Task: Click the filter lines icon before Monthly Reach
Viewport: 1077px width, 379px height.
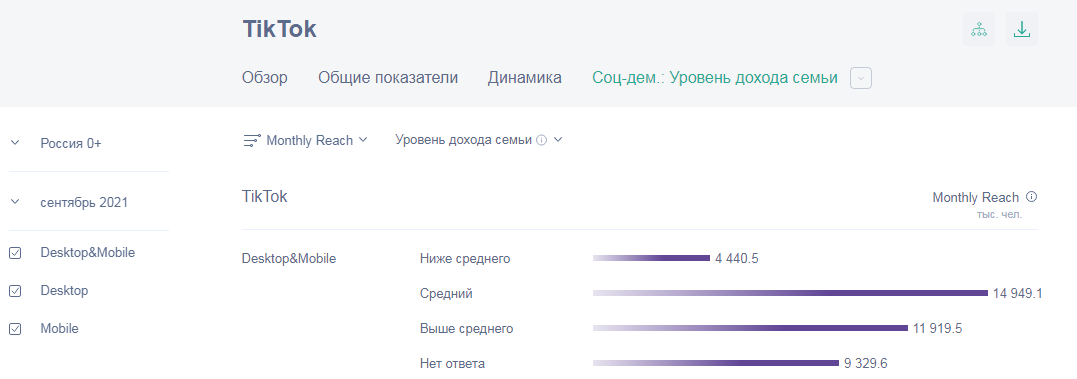Action: pos(252,140)
